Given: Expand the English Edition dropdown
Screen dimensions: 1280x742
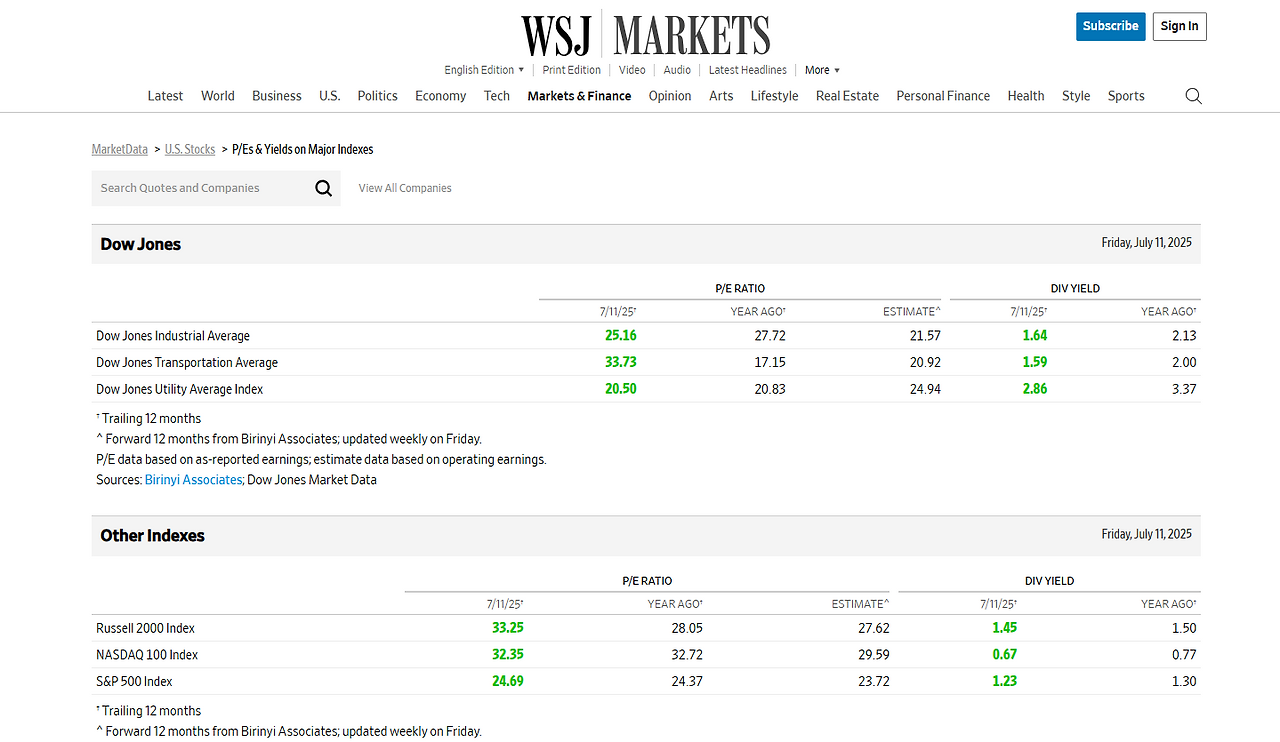Looking at the screenshot, I should tap(484, 70).
